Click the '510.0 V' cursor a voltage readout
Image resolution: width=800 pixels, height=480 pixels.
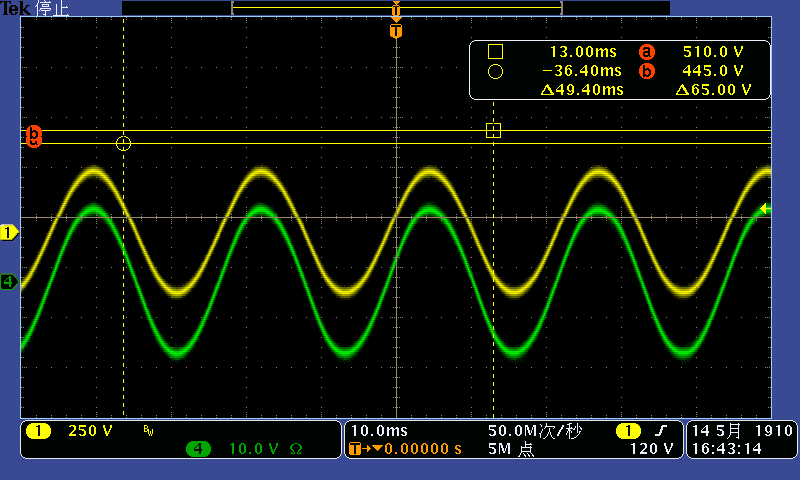(x=713, y=52)
